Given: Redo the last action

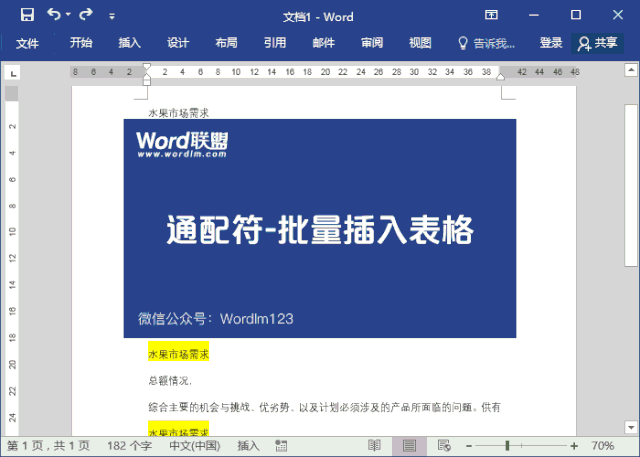Looking at the screenshot, I should [x=86, y=15].
